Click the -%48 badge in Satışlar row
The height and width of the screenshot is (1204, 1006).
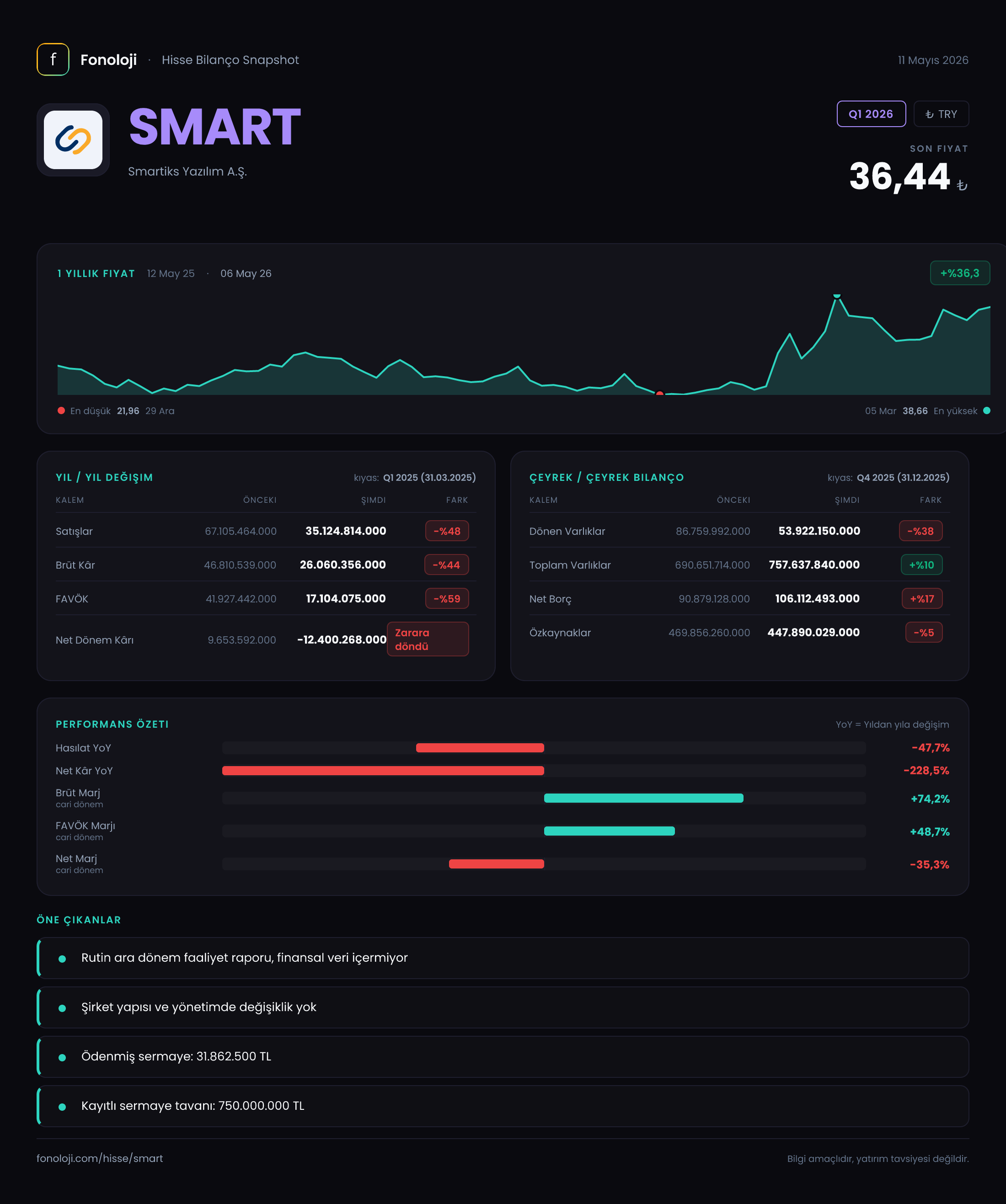[x=447, y=531]
